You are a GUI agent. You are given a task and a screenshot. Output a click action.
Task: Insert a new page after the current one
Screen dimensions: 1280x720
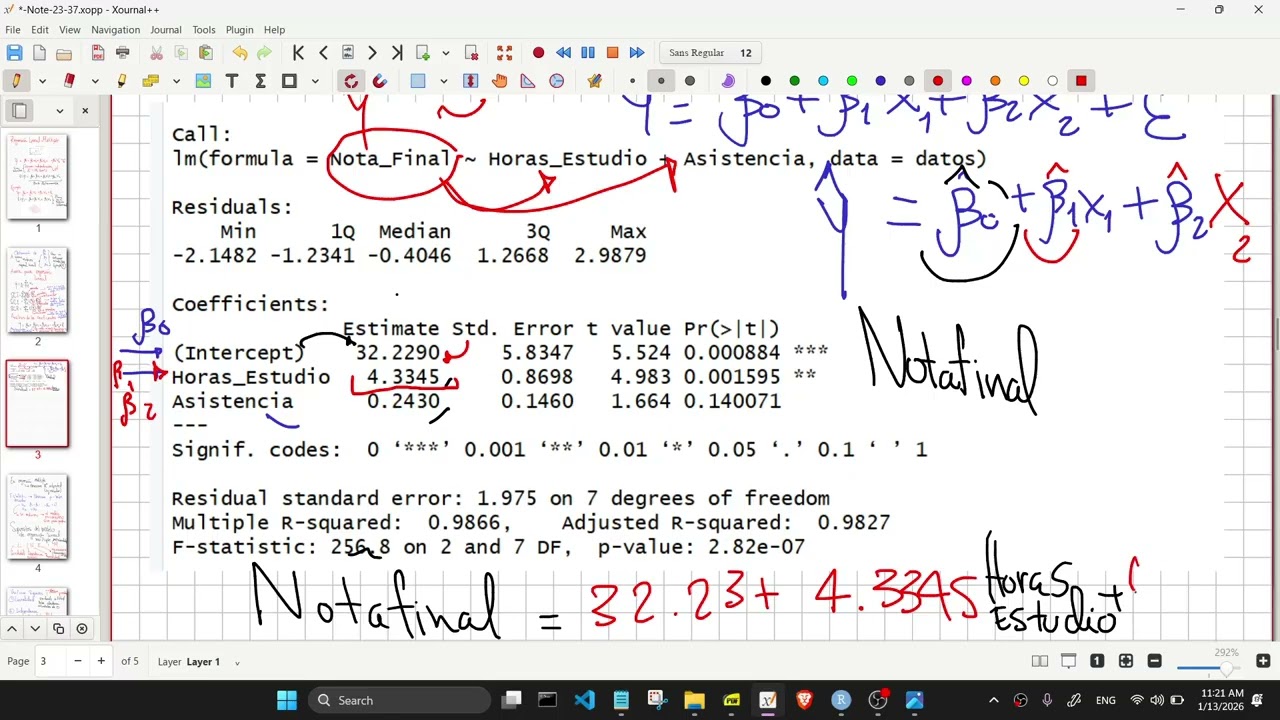(x=423, y=53)
